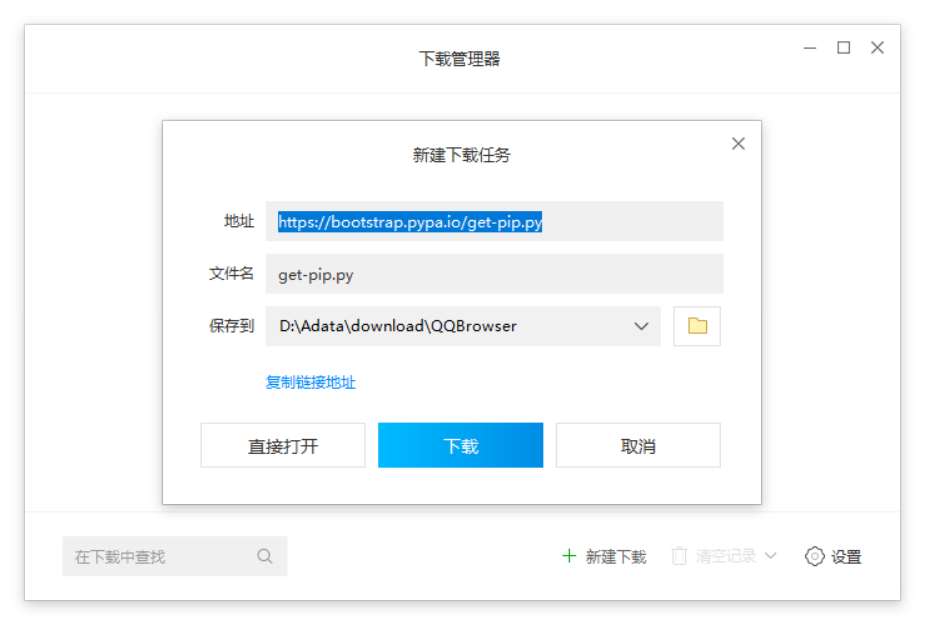Maximize the download manager window

coord(843,47)
